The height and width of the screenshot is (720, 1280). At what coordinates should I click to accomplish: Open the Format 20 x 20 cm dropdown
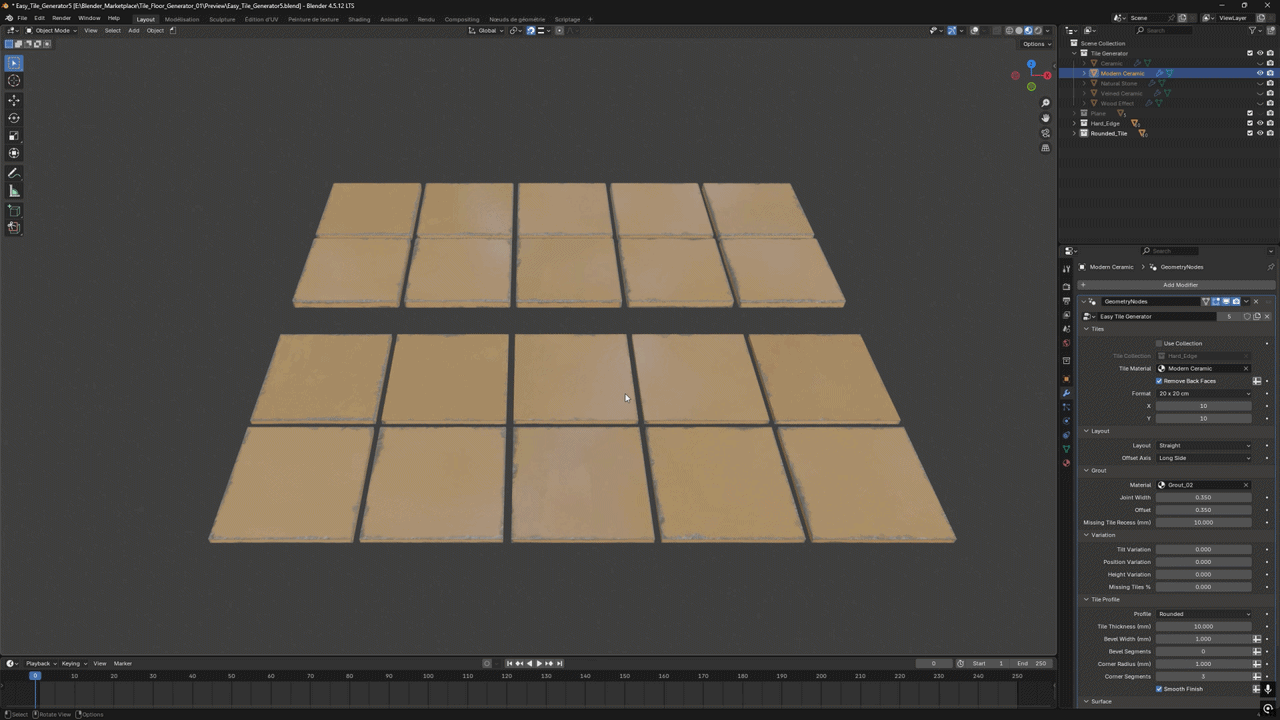point(1204,393)
